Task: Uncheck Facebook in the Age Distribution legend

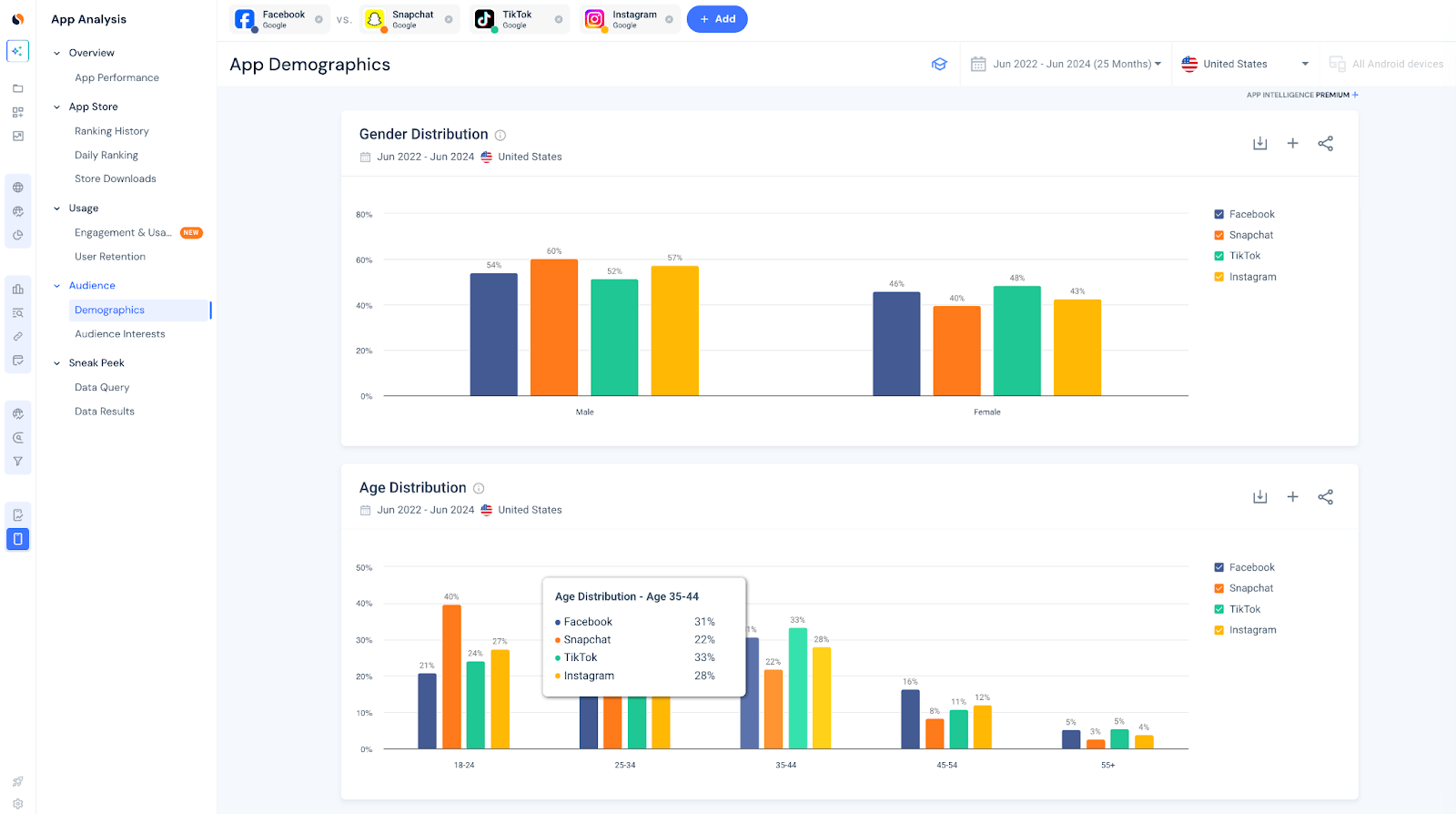Action: (x=1219, y=567)
